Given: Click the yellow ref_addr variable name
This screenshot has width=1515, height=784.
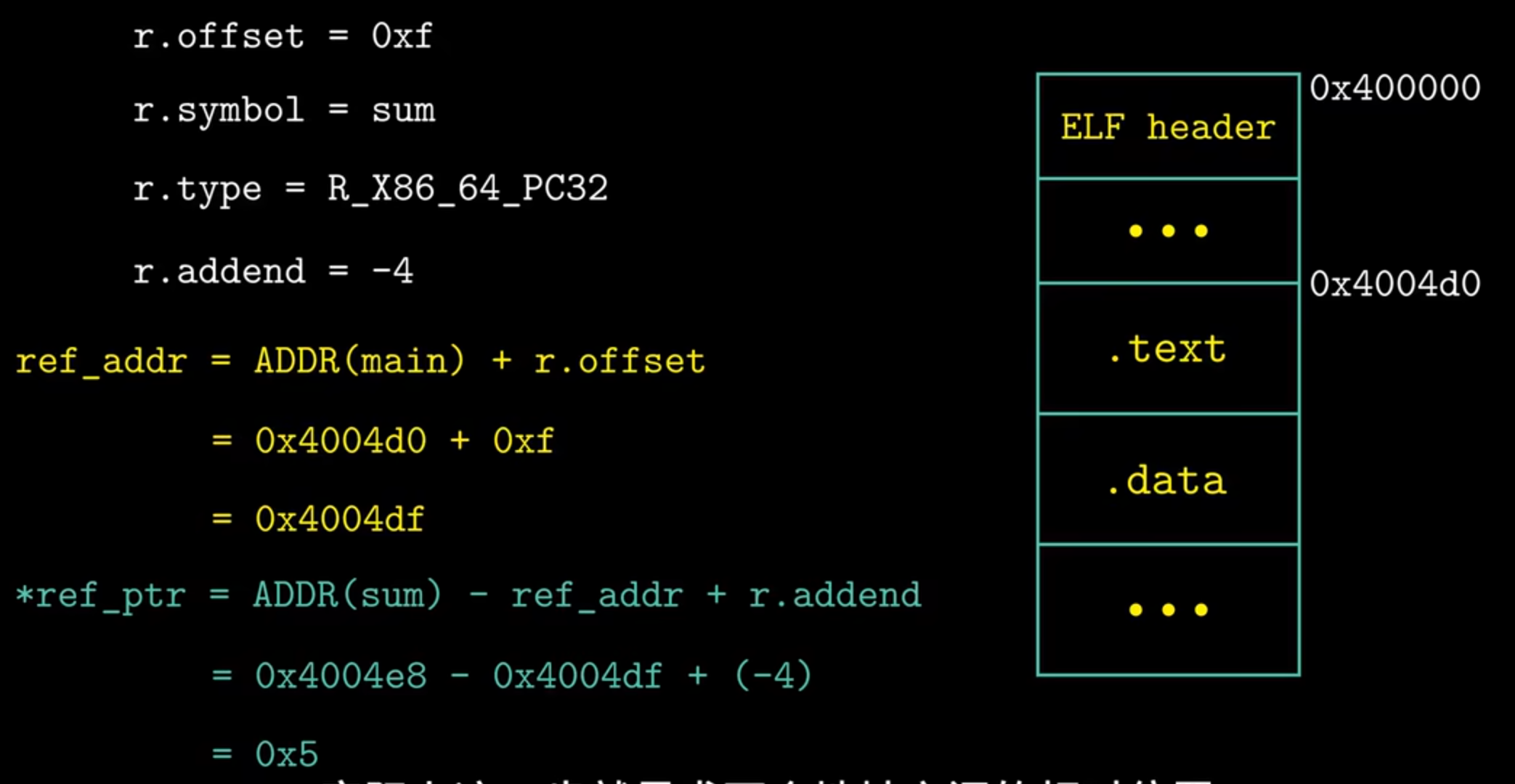Looking at the screenshot, I should point(102,361).
